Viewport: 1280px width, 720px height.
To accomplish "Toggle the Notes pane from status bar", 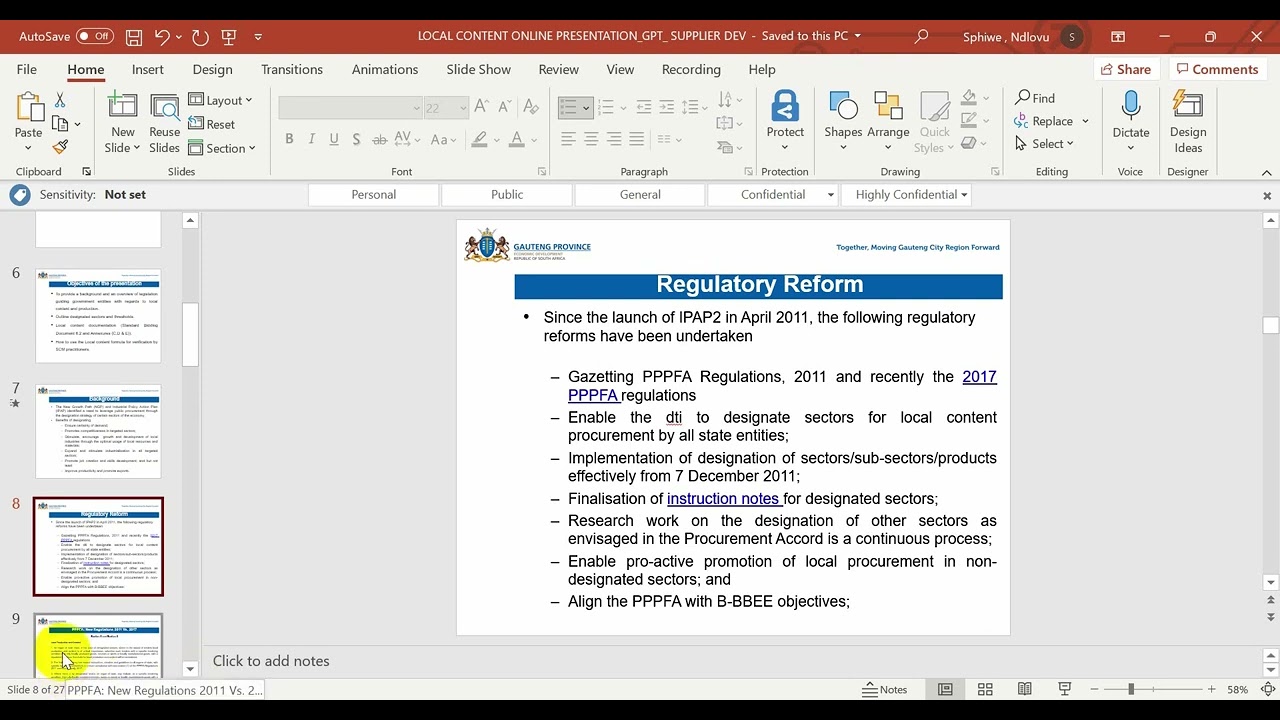I will click(x=885, y=689).
